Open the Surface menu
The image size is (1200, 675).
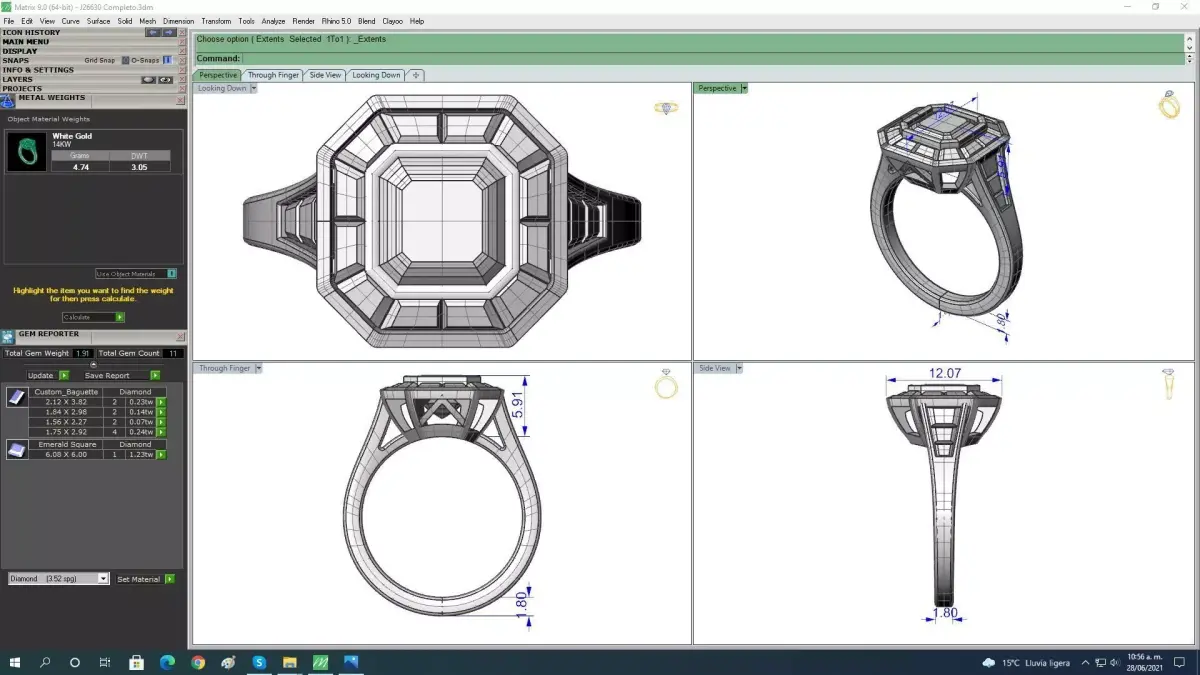[98, 21]
